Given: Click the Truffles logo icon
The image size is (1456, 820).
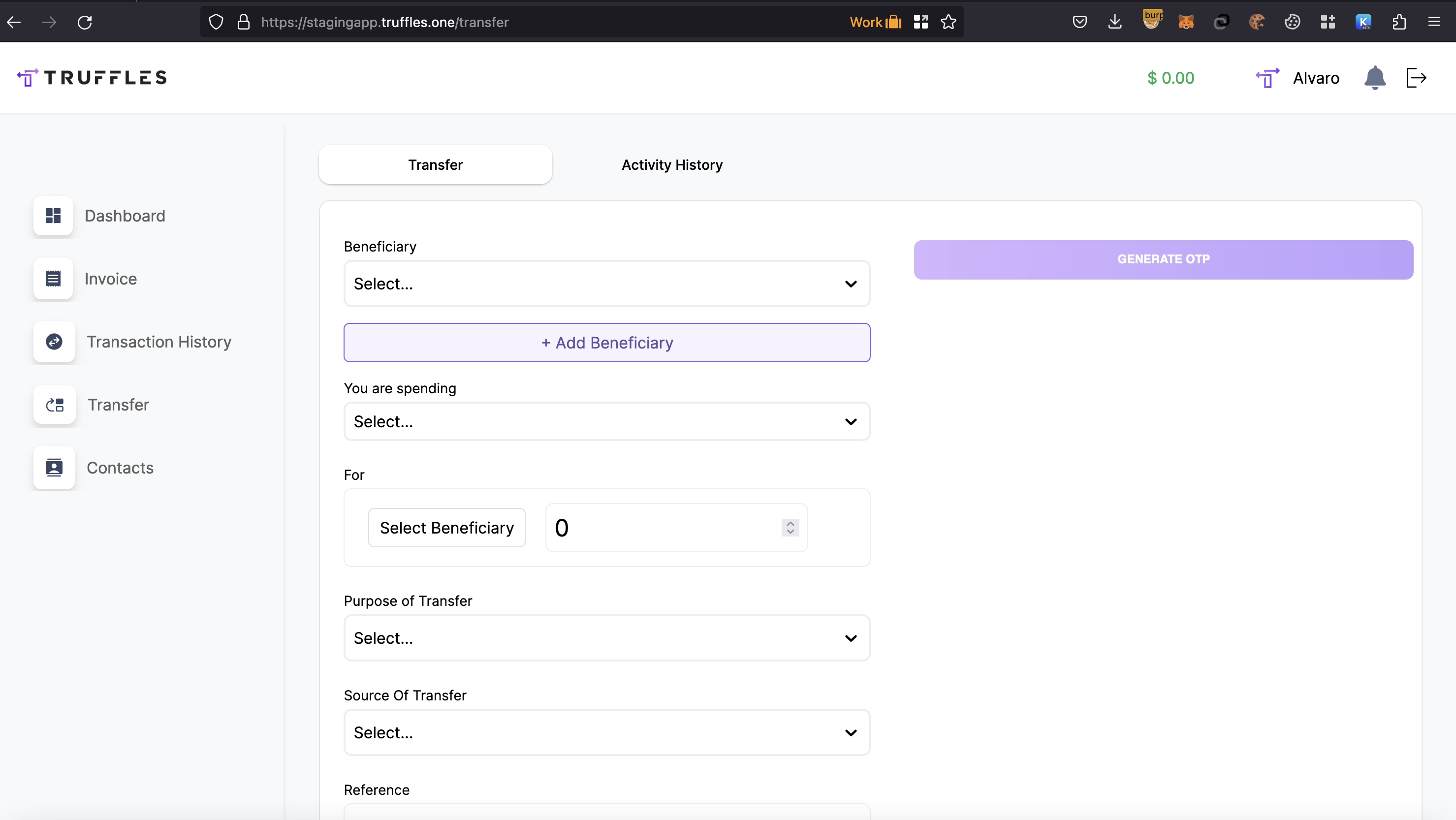Looking at the screenshot, I should click(27, 78).
